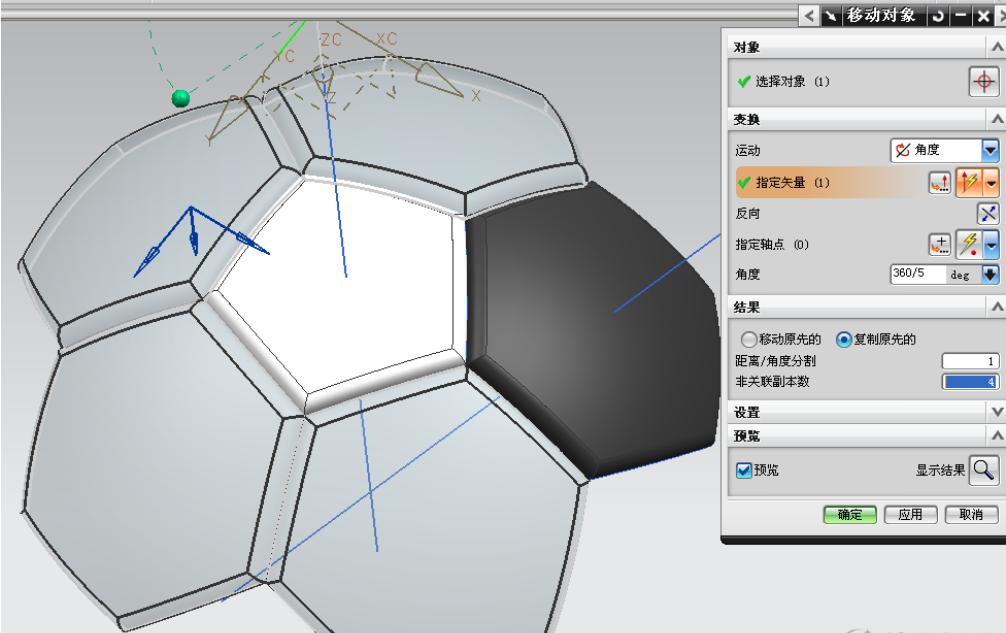The image size is (1006, 633).
Task: Click the back arrow icon on the title bar
Action: (x=808, y=14)
